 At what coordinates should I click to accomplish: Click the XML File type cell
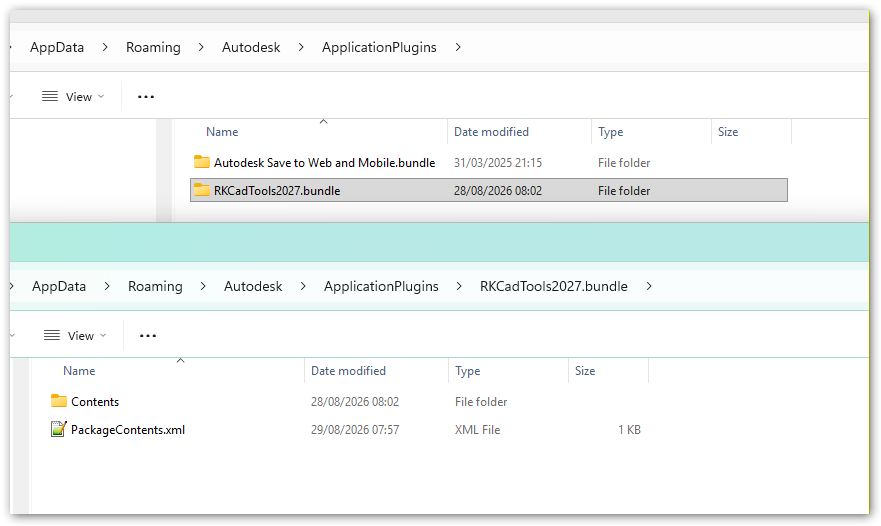coord(478,430)
